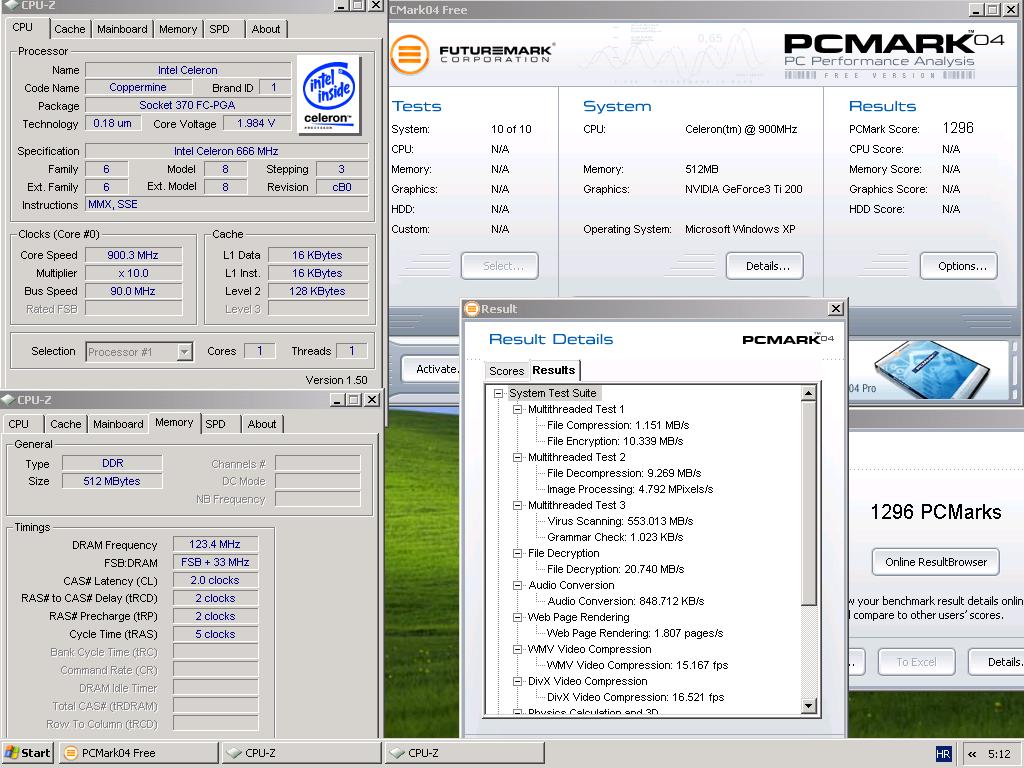Open Mainboard tab in top CPU-Z window

coord(122,29)
